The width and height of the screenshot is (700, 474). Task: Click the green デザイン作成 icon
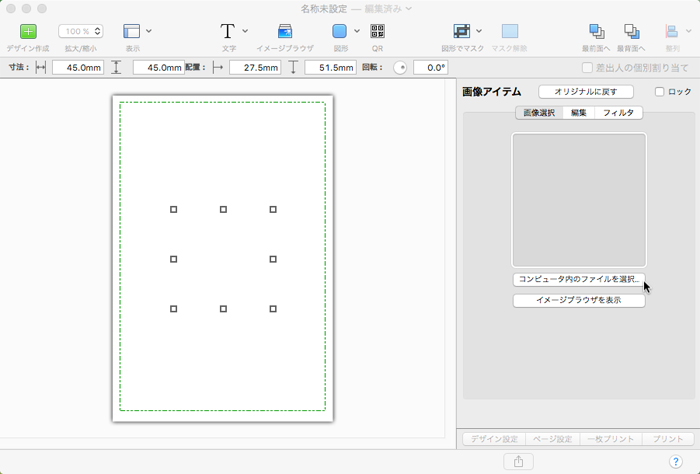pyautogui.click(x=28, y=31)
